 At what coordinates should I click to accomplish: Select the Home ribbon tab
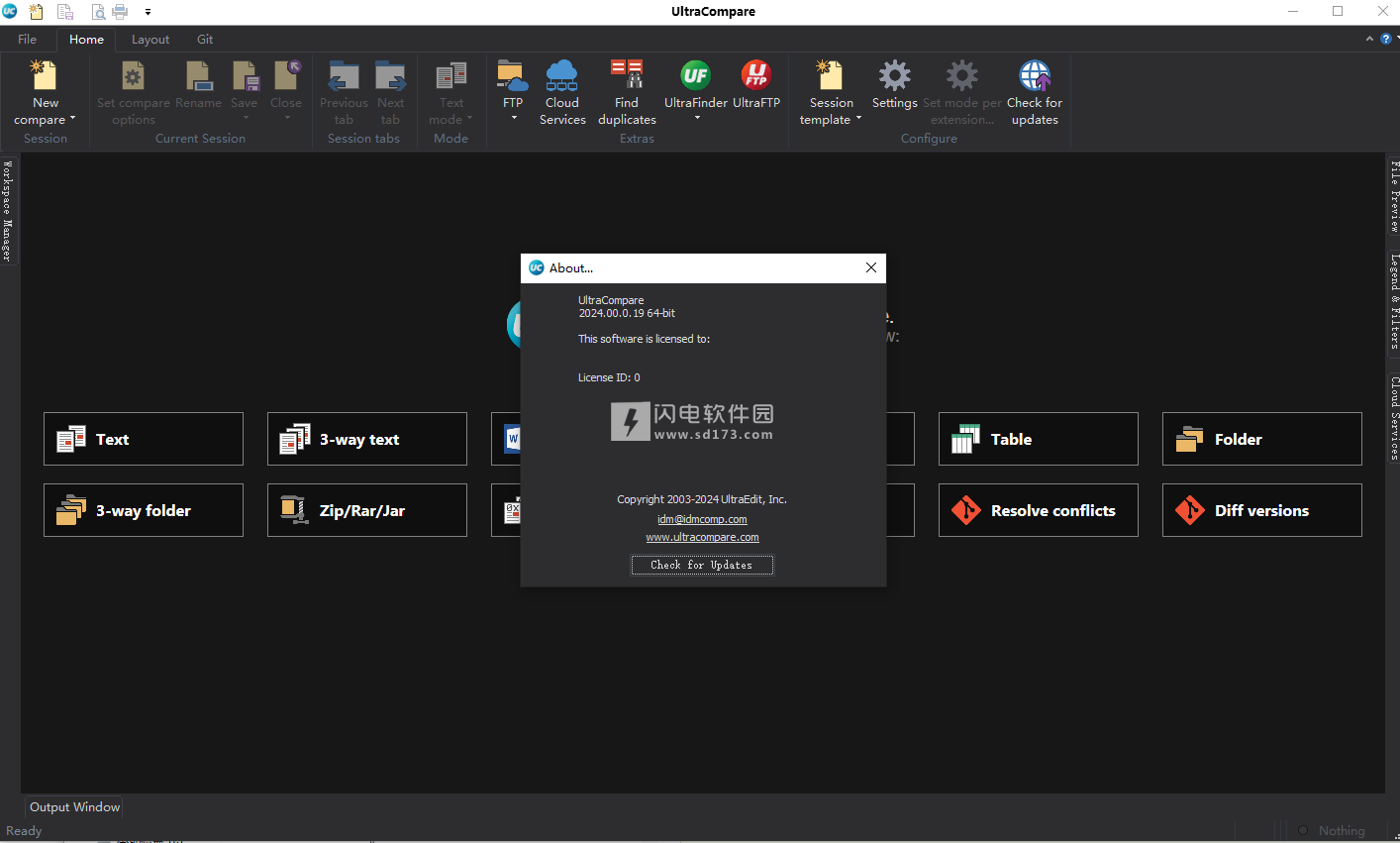[x=86, y=40]
